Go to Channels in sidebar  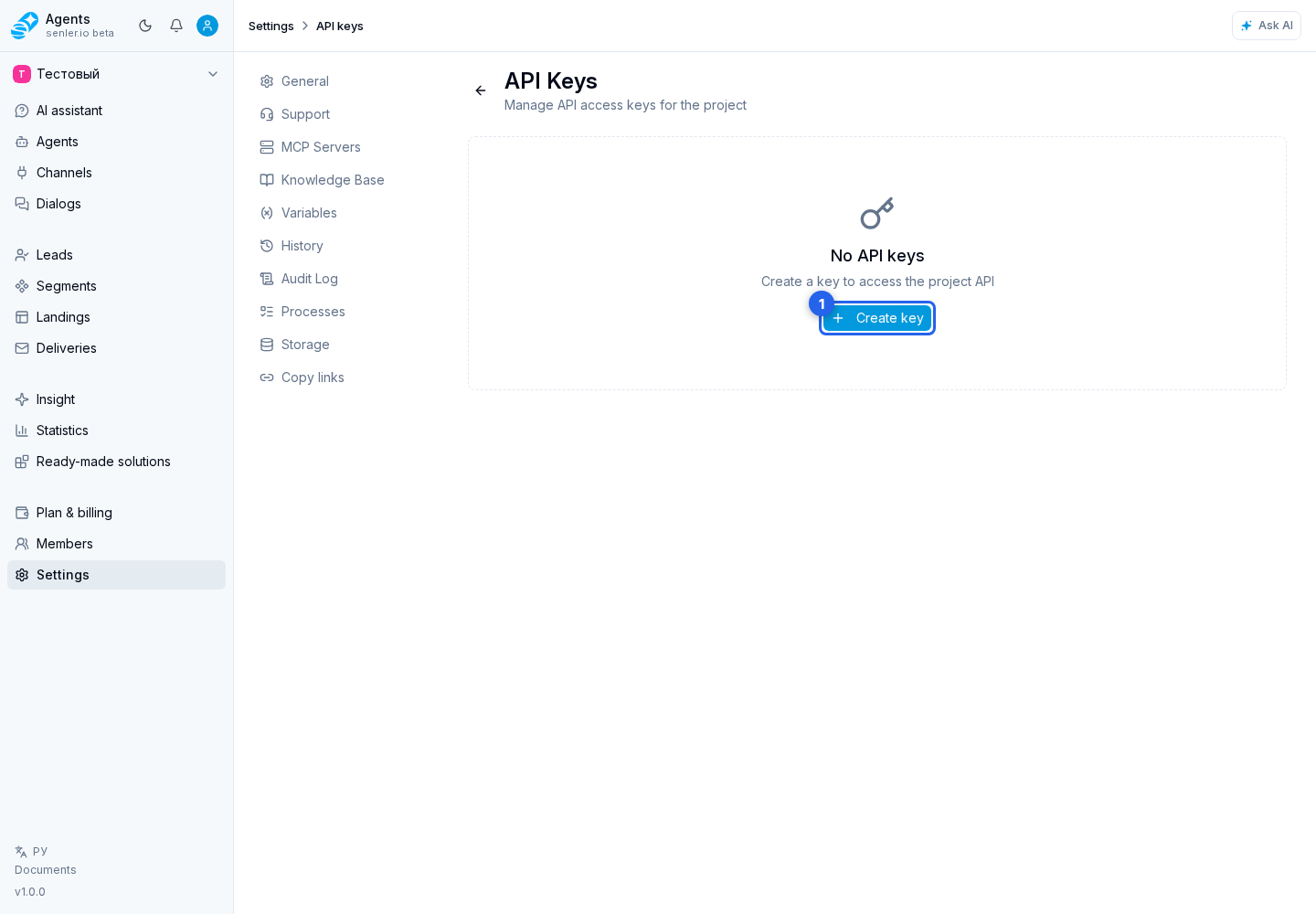click(x=116, y=173)
